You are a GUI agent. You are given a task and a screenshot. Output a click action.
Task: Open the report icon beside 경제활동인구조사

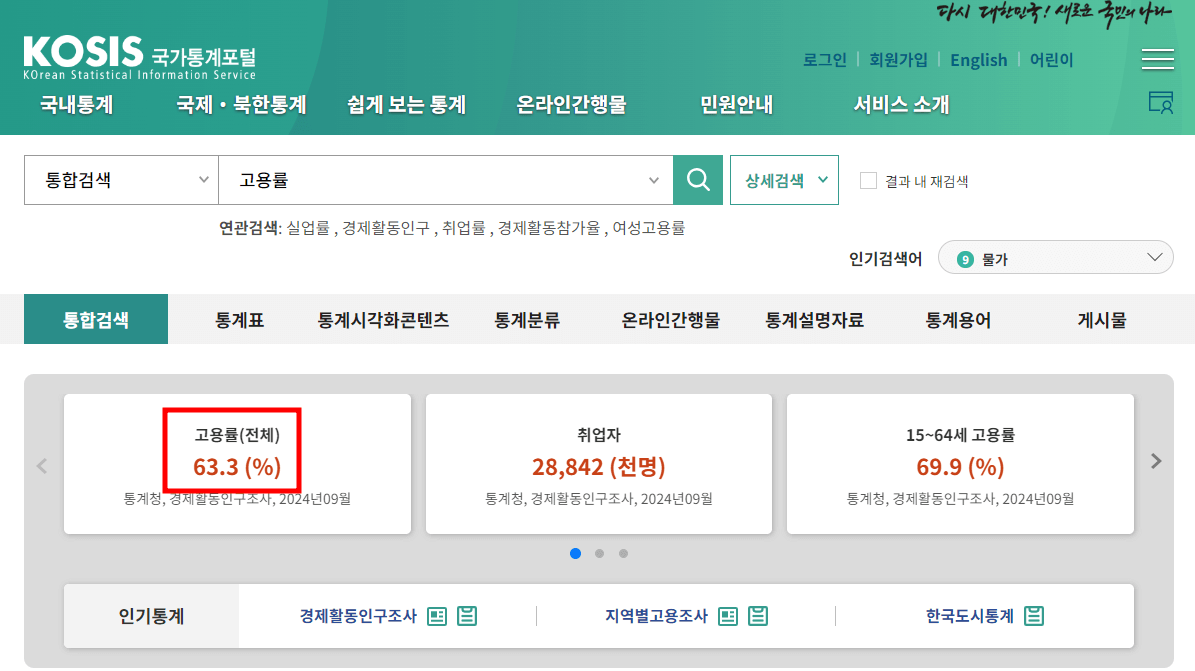pos(467,616)
